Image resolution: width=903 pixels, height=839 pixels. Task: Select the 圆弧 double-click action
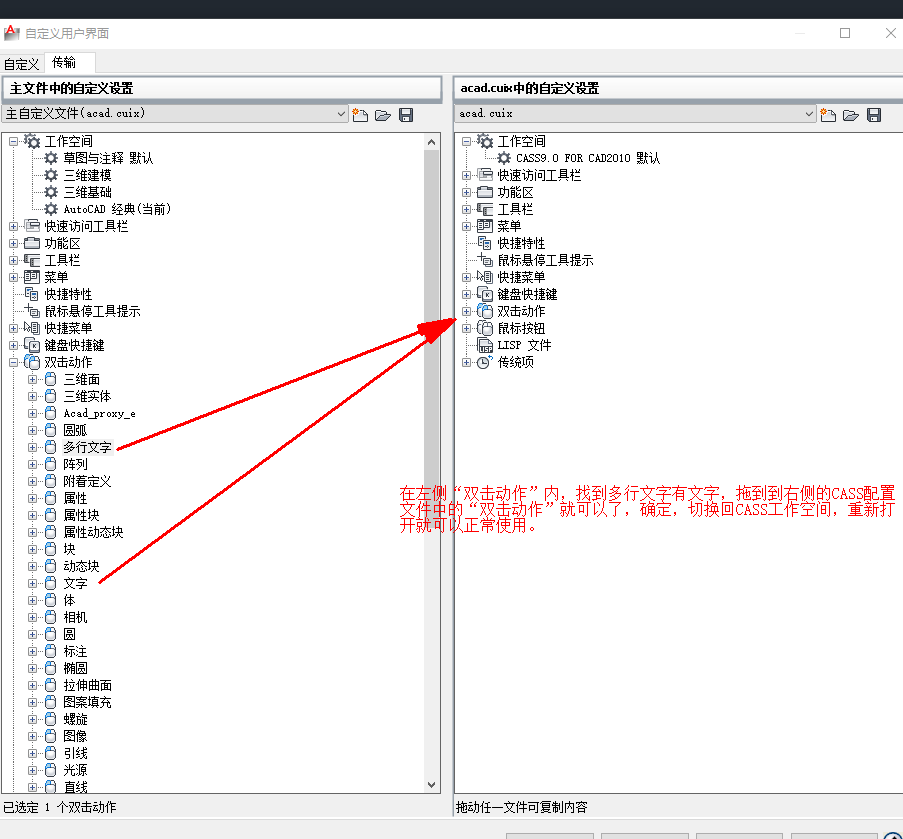pos(75,430)
